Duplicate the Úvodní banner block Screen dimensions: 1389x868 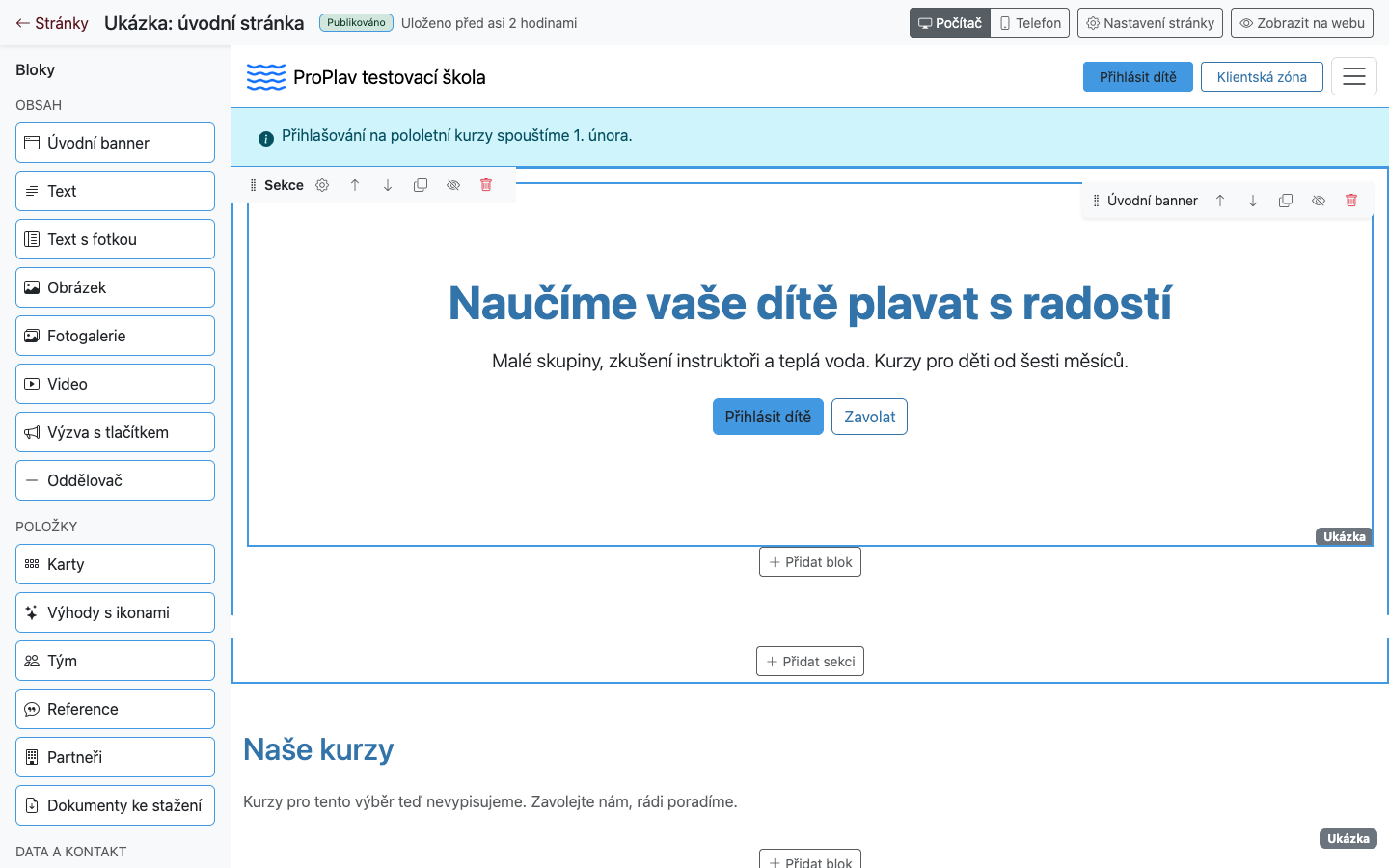tap(1286, 201)
